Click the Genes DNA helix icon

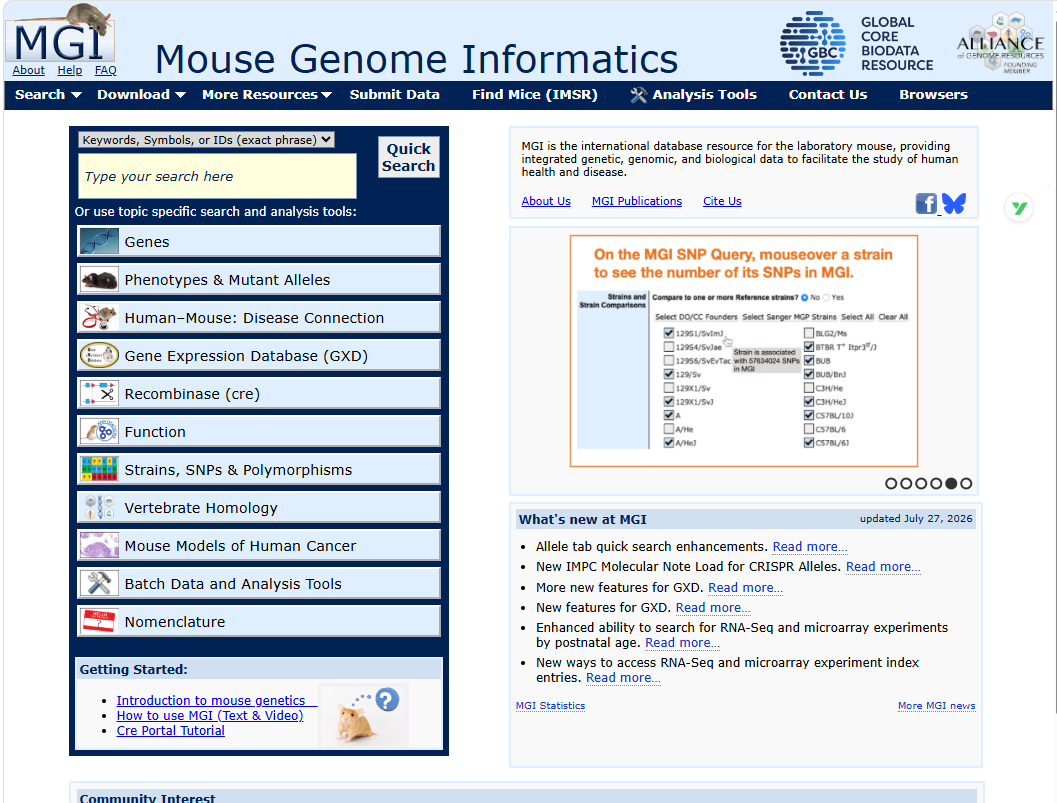tap(99, 241)
